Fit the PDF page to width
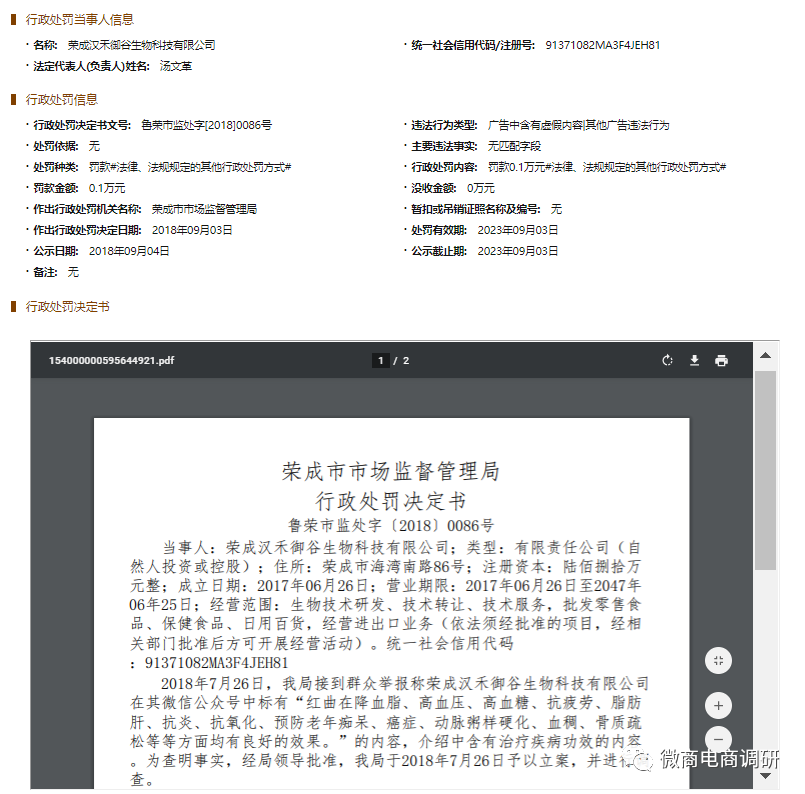This screenshot has width=805, height=794. click(x=718, y=661)
